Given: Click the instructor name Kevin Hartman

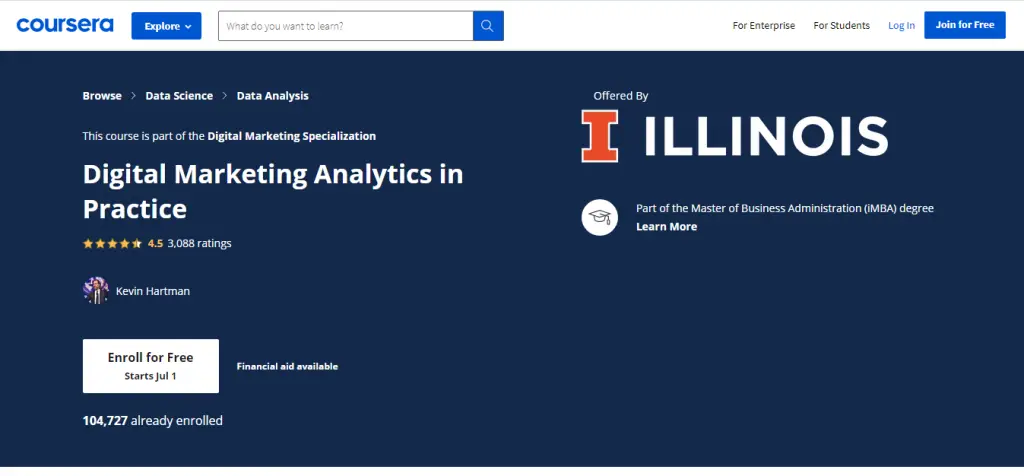Looking at the screenshot, I should click(x=153, y=291).
